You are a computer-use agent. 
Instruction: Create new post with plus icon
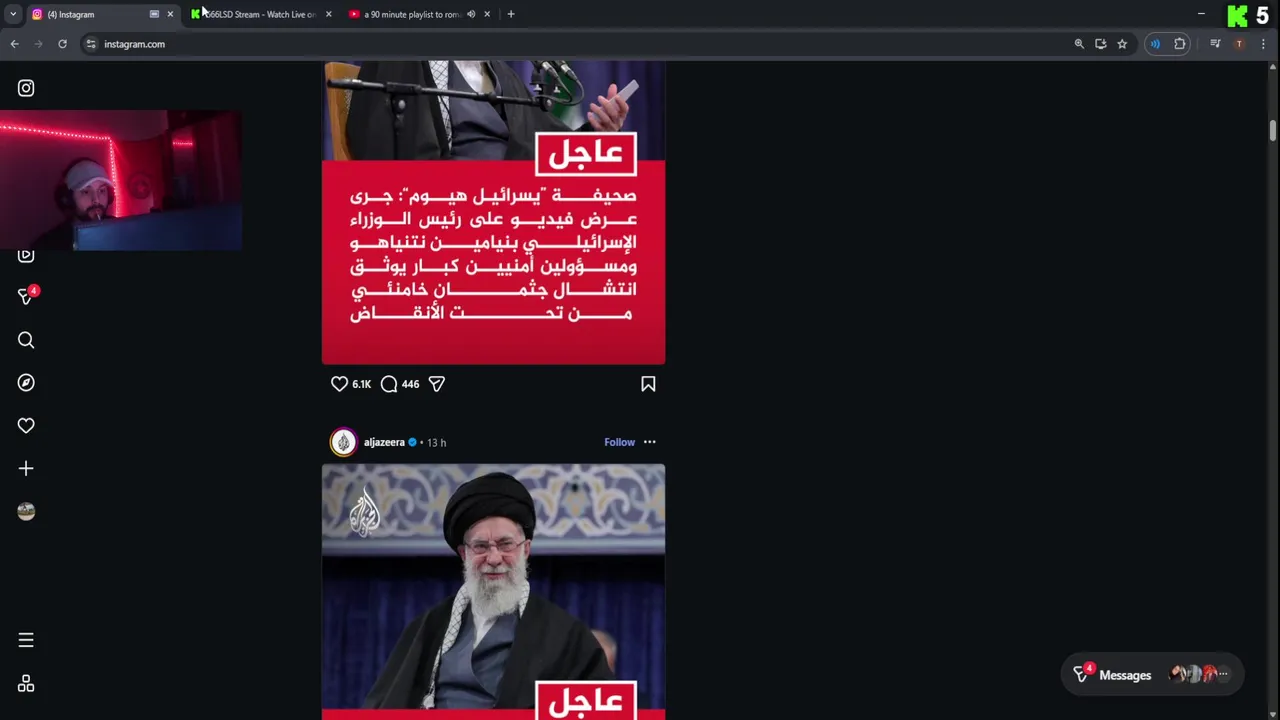tap(26, 468)
